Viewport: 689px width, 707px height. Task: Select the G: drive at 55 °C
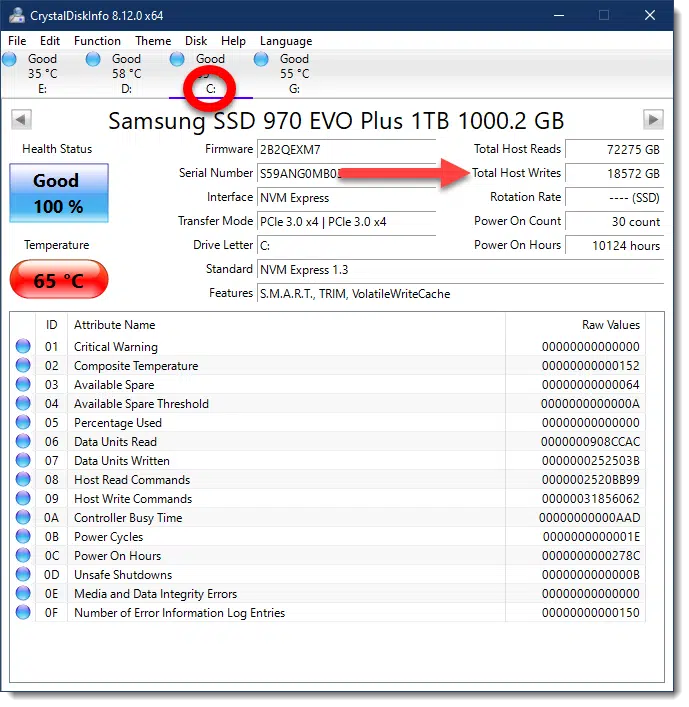(x=294, y=73)
